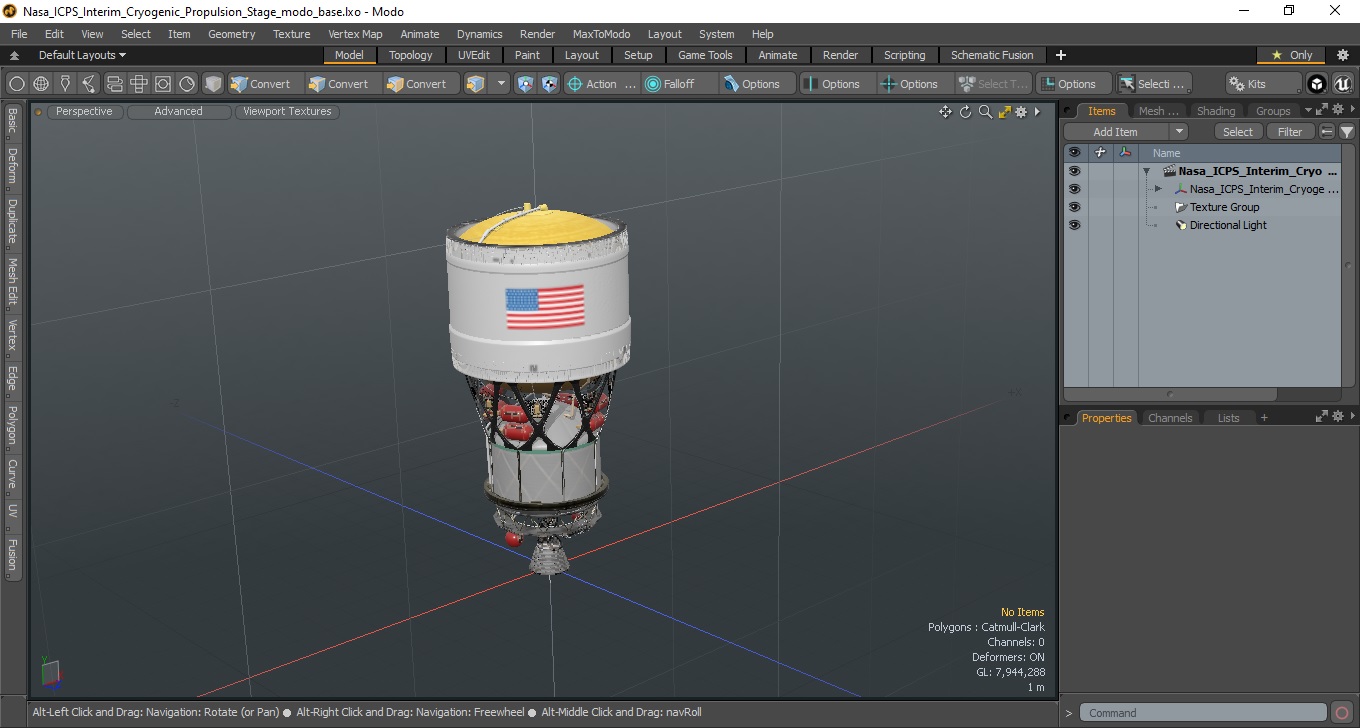Open the Viewport Textures dropdown
Viewport: 1360px width, 728px height.
tap(287, 111)
